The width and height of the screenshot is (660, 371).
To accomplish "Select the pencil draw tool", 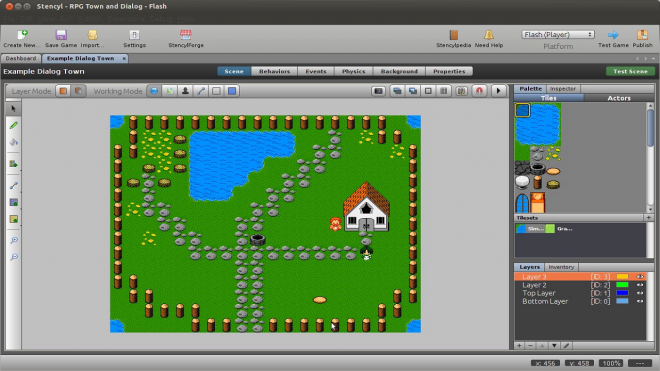I will point(13,125).
